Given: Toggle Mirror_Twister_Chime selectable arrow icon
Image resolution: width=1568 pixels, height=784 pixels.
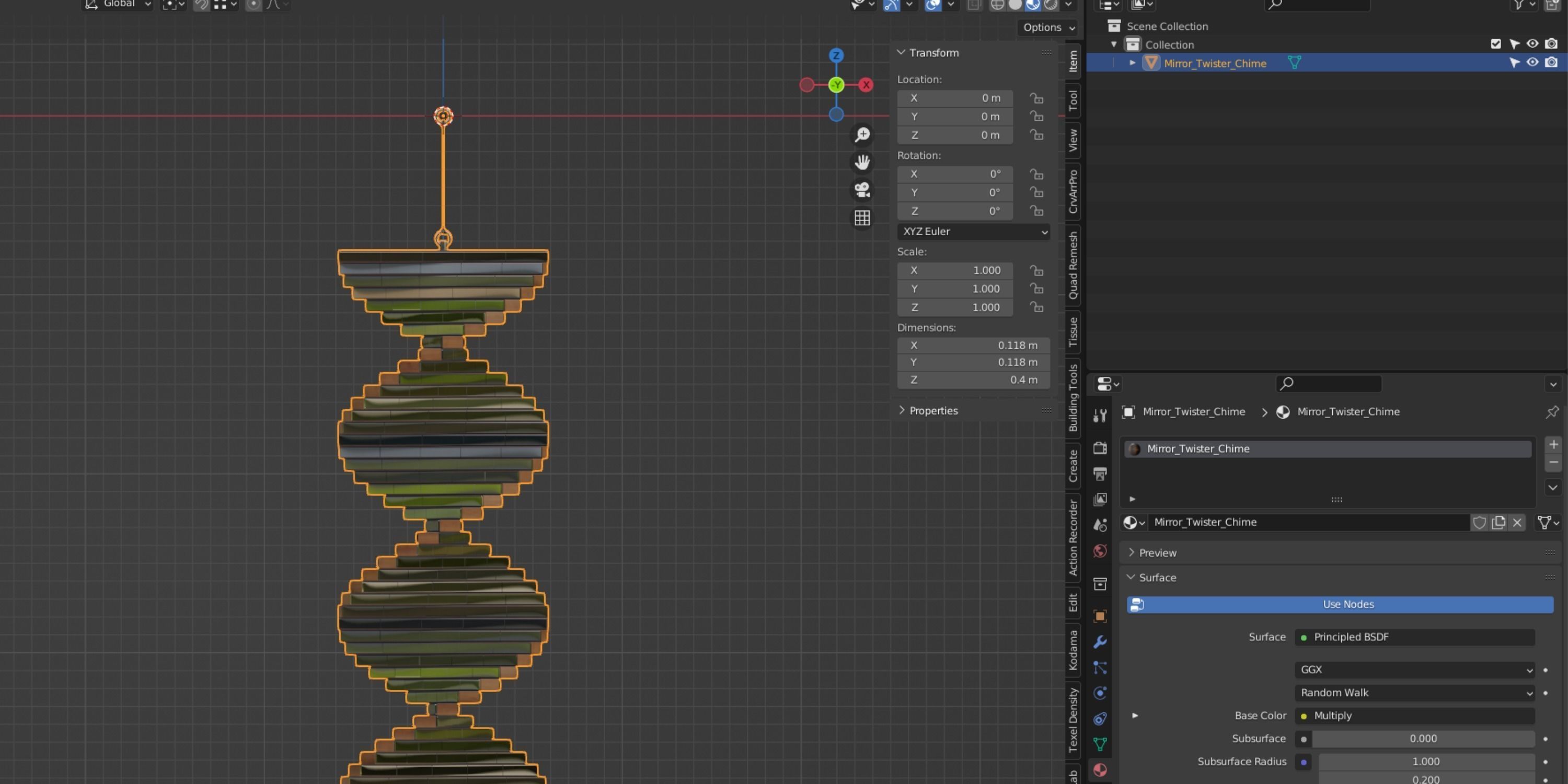Looking at the screenshot, I should point(1514,63).
